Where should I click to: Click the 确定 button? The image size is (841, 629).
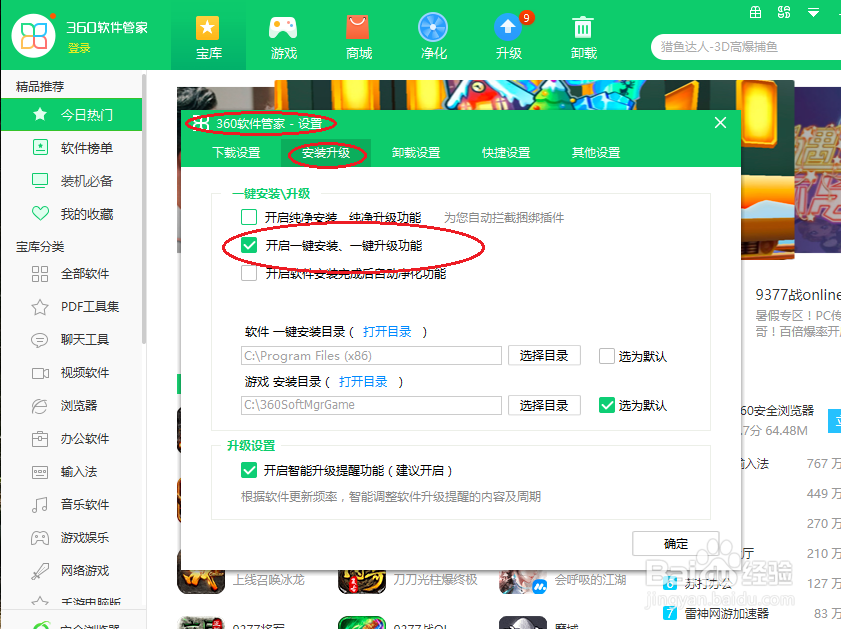click(676, 544)
